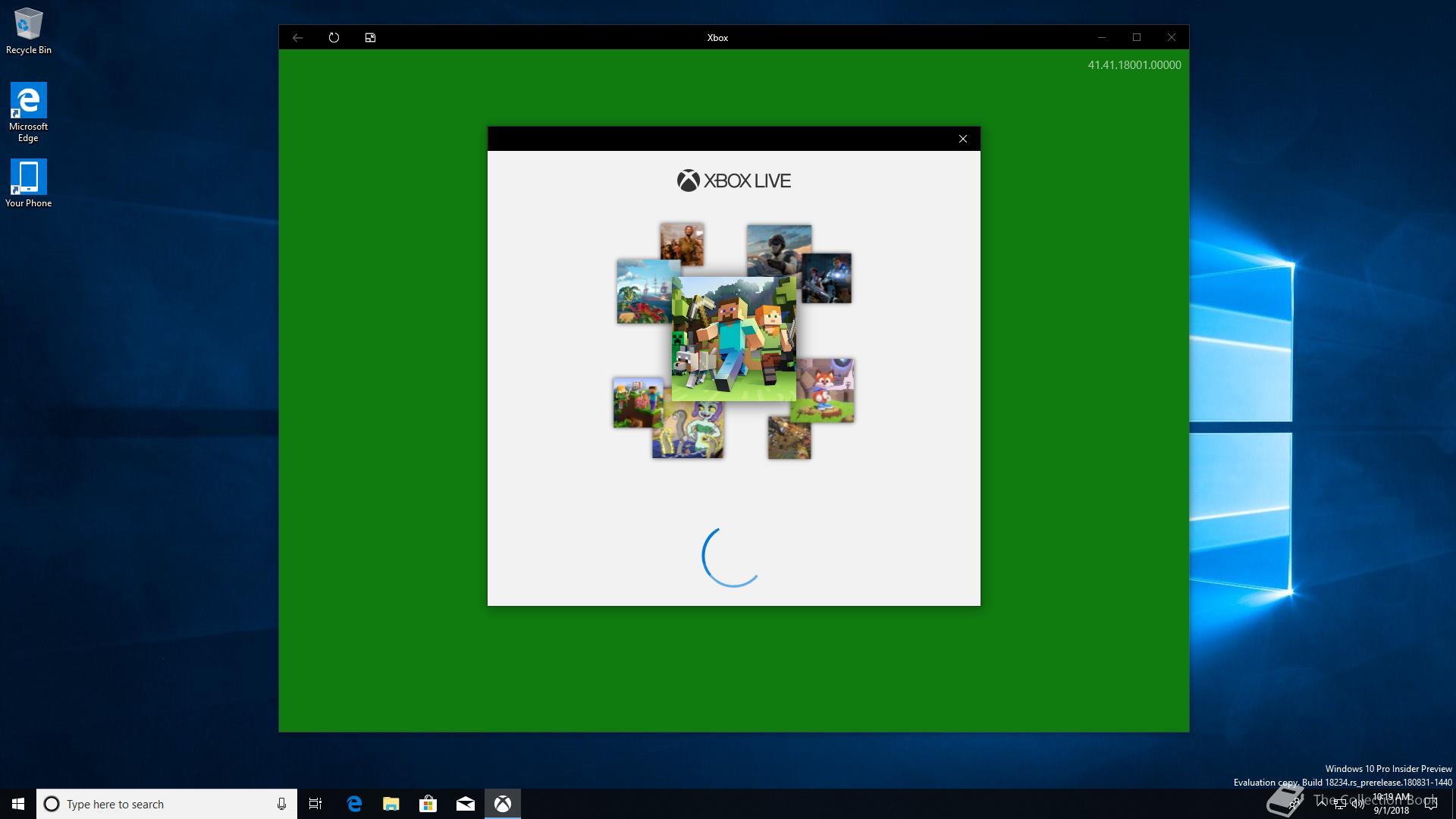This screenshot has height=819, width=1456.
Task: Click the Halo soldier thumbnail
Action: [779, 250]
